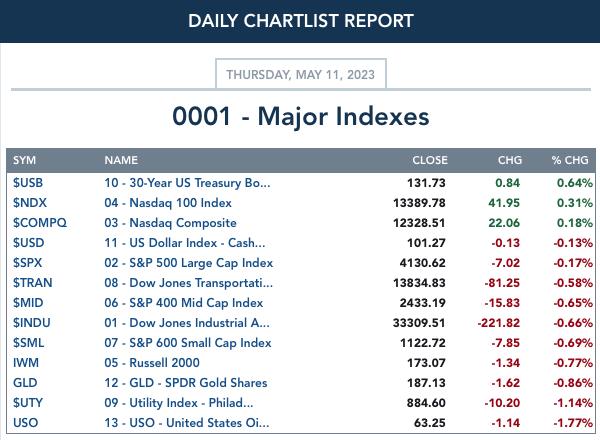Open the IWM ticker link
This screenshot has width=600, height=440.
coord(26,363)
